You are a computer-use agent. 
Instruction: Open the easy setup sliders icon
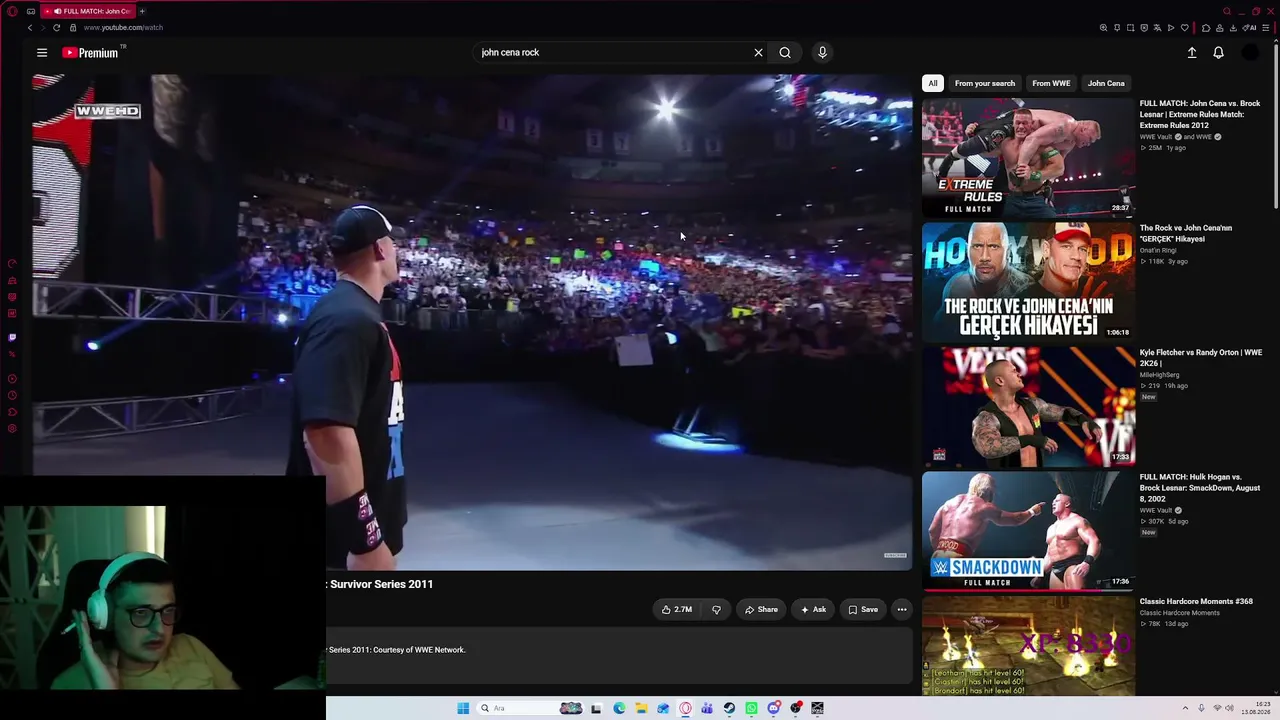click(1266, 28)
